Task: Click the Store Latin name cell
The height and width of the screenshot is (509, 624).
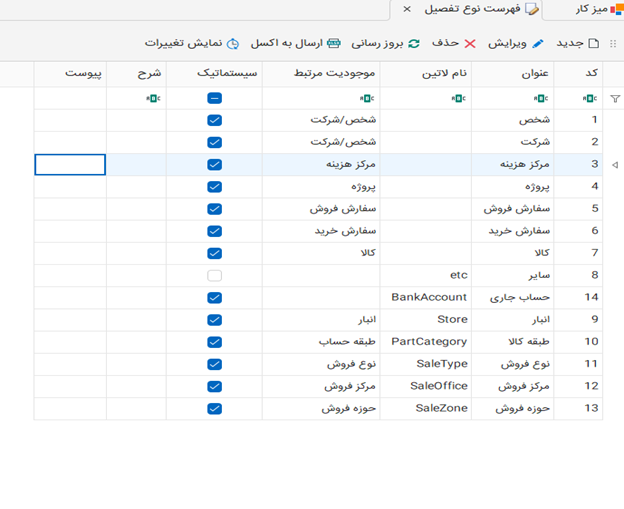Action: (426, 320)
